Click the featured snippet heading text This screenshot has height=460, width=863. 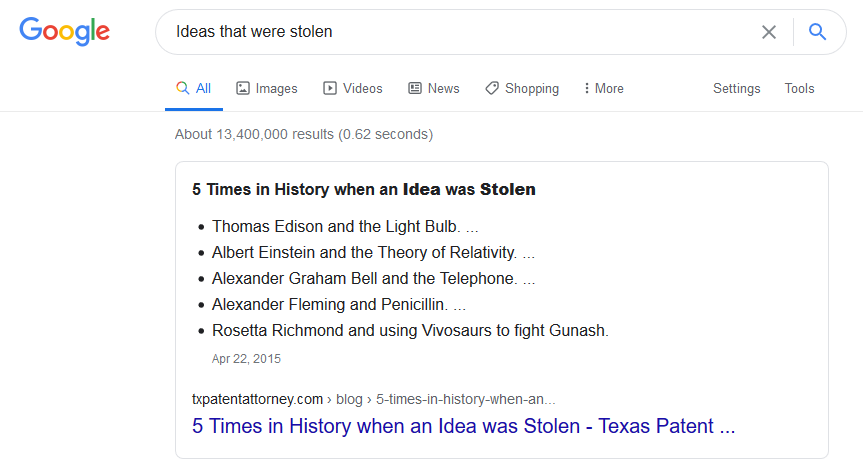coord(364,189)
